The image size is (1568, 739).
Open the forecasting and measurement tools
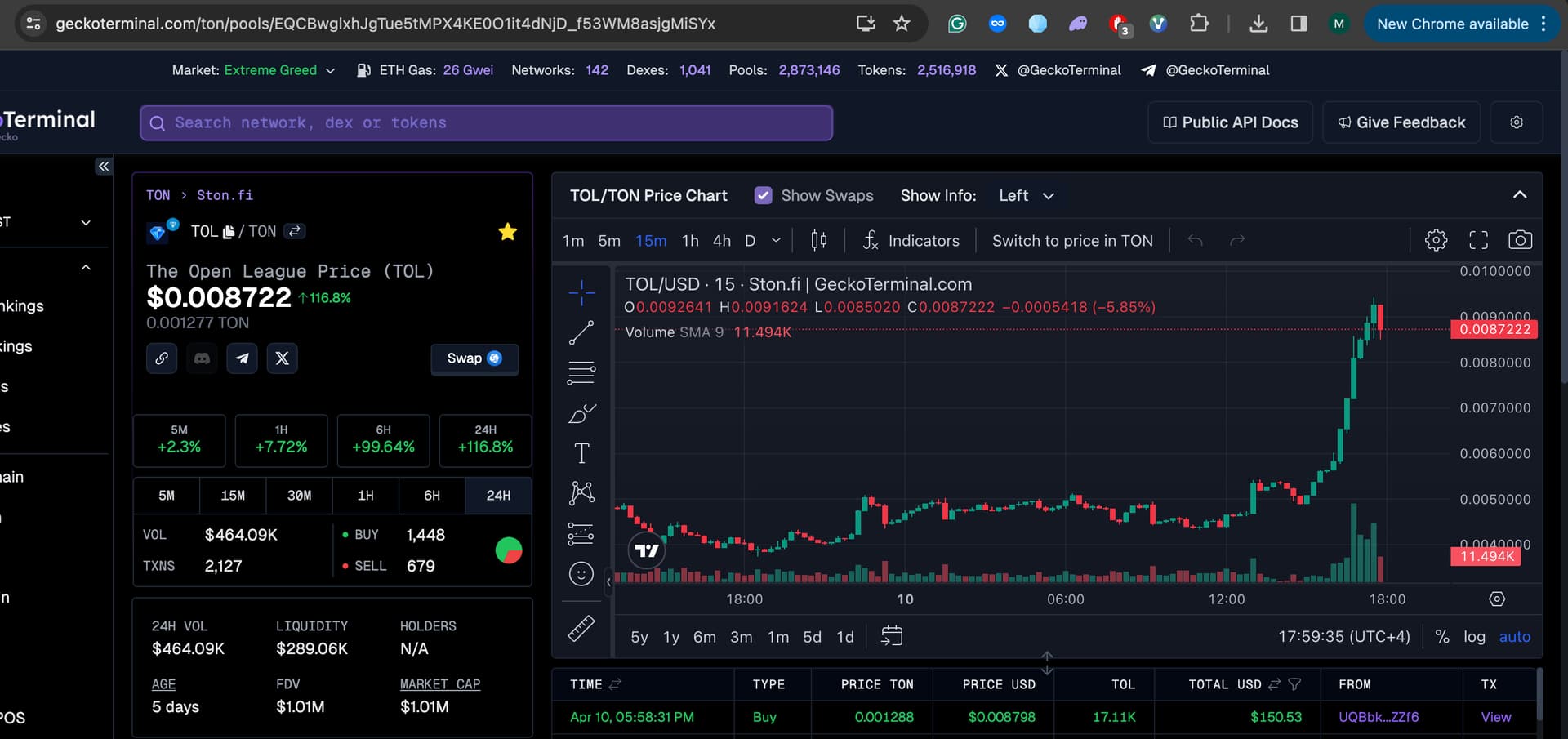tap(581, 533)
